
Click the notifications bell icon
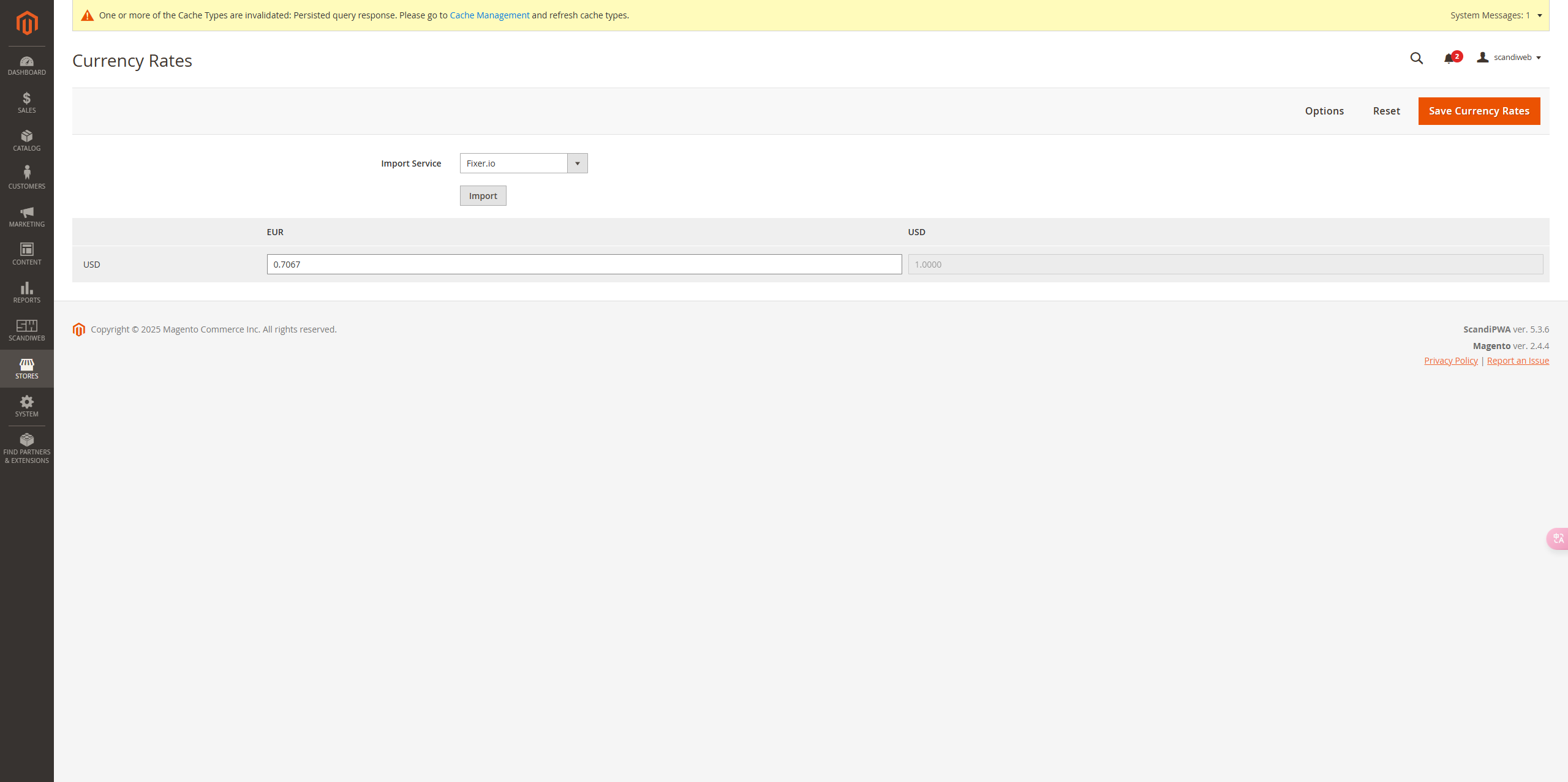(1449, 58)
